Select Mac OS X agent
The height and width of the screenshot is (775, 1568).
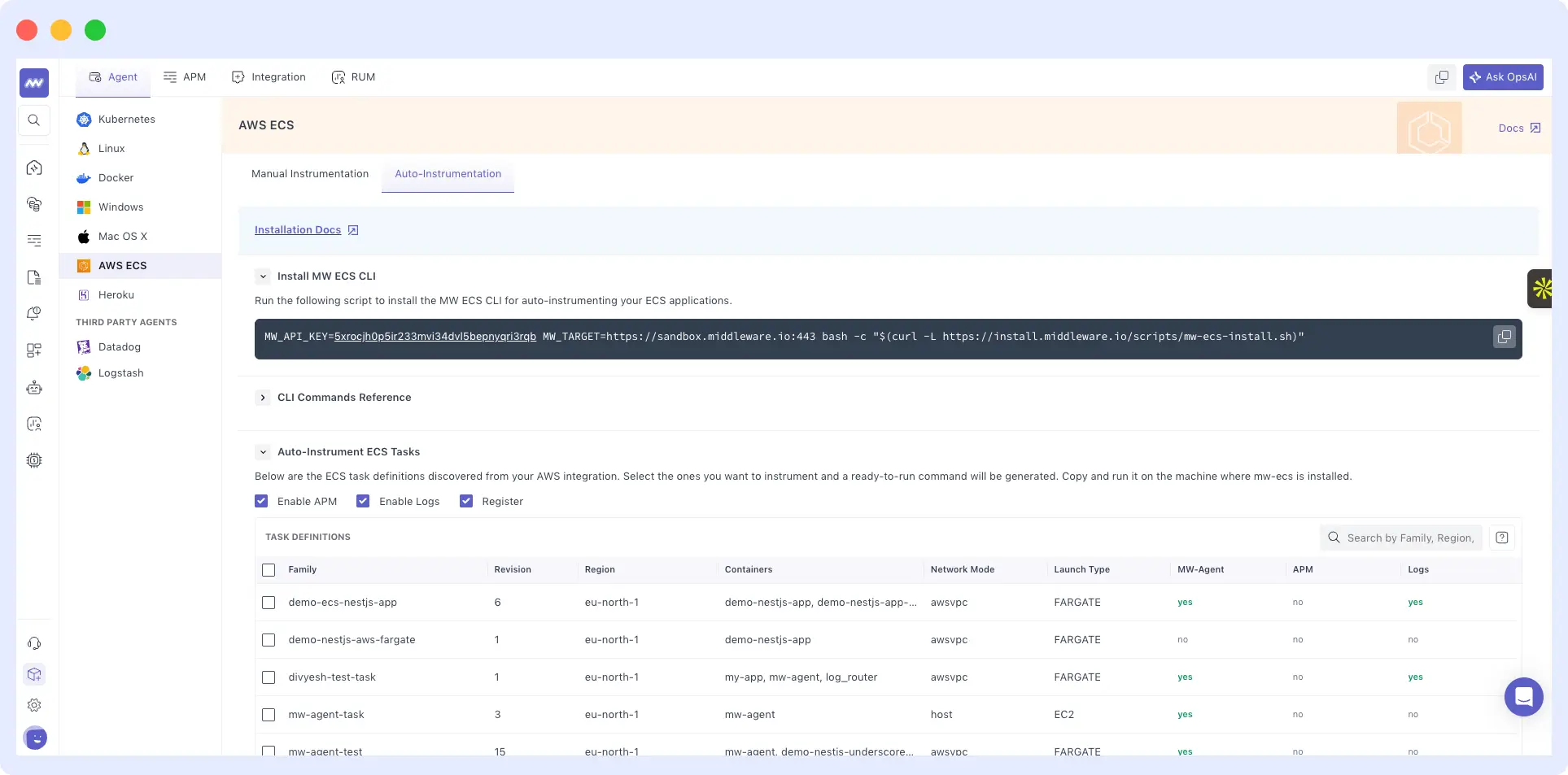point(140,237)
